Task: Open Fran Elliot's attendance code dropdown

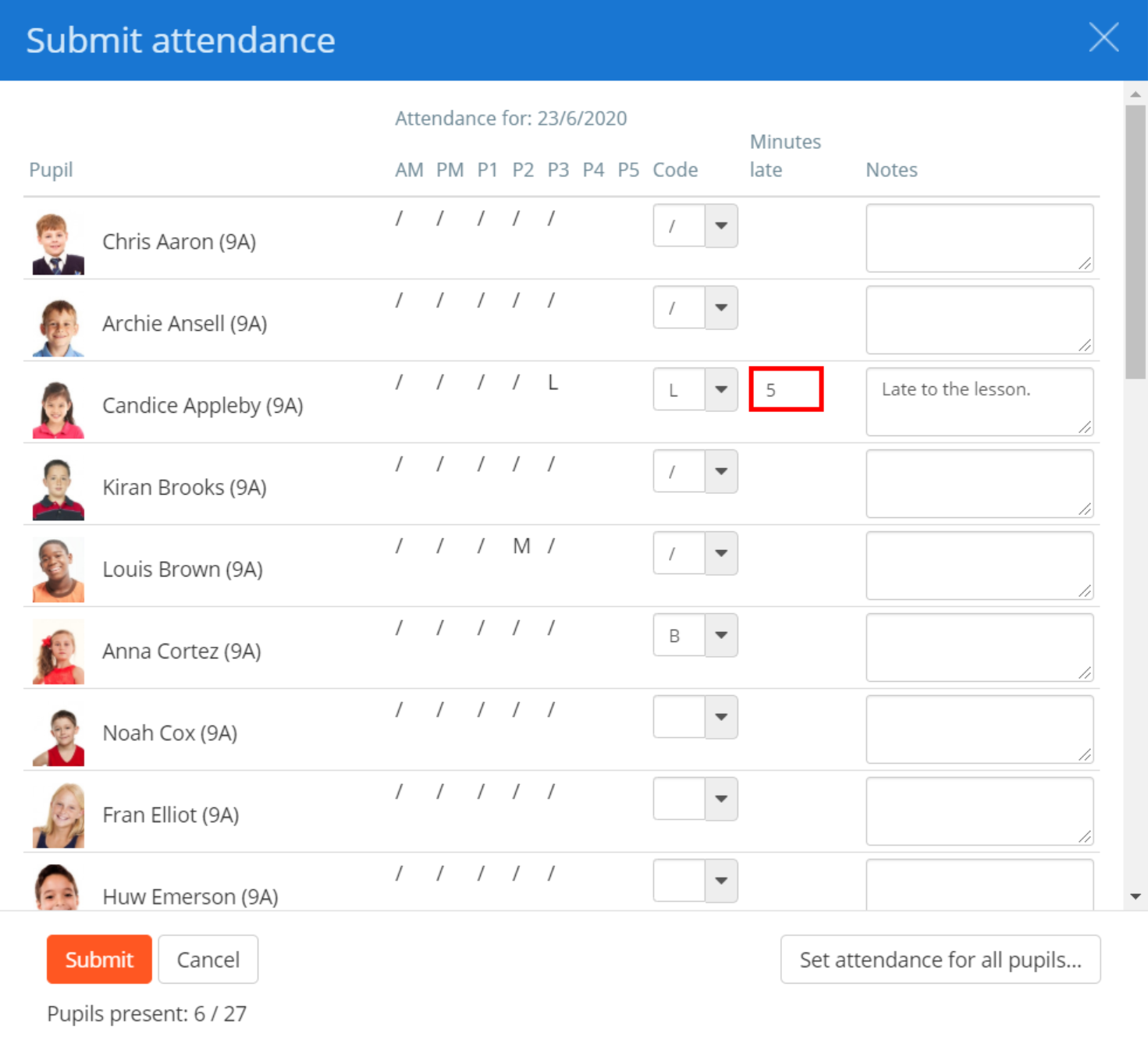Action: coord(720,799)
